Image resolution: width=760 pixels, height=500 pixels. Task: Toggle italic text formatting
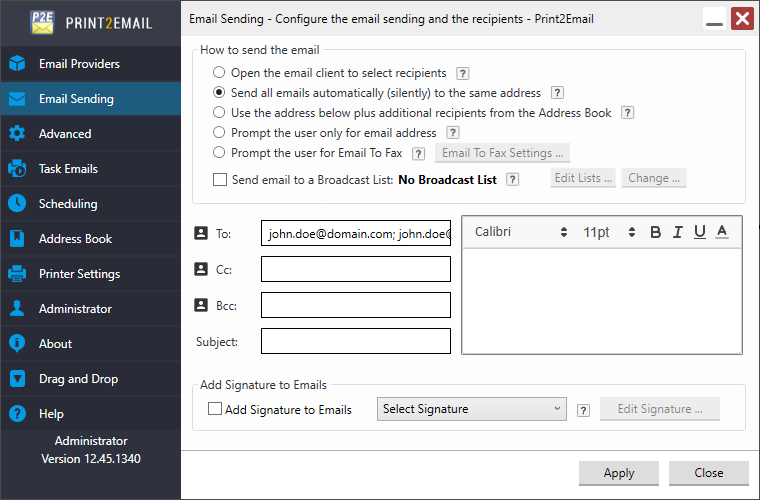[x=678, y=232]
